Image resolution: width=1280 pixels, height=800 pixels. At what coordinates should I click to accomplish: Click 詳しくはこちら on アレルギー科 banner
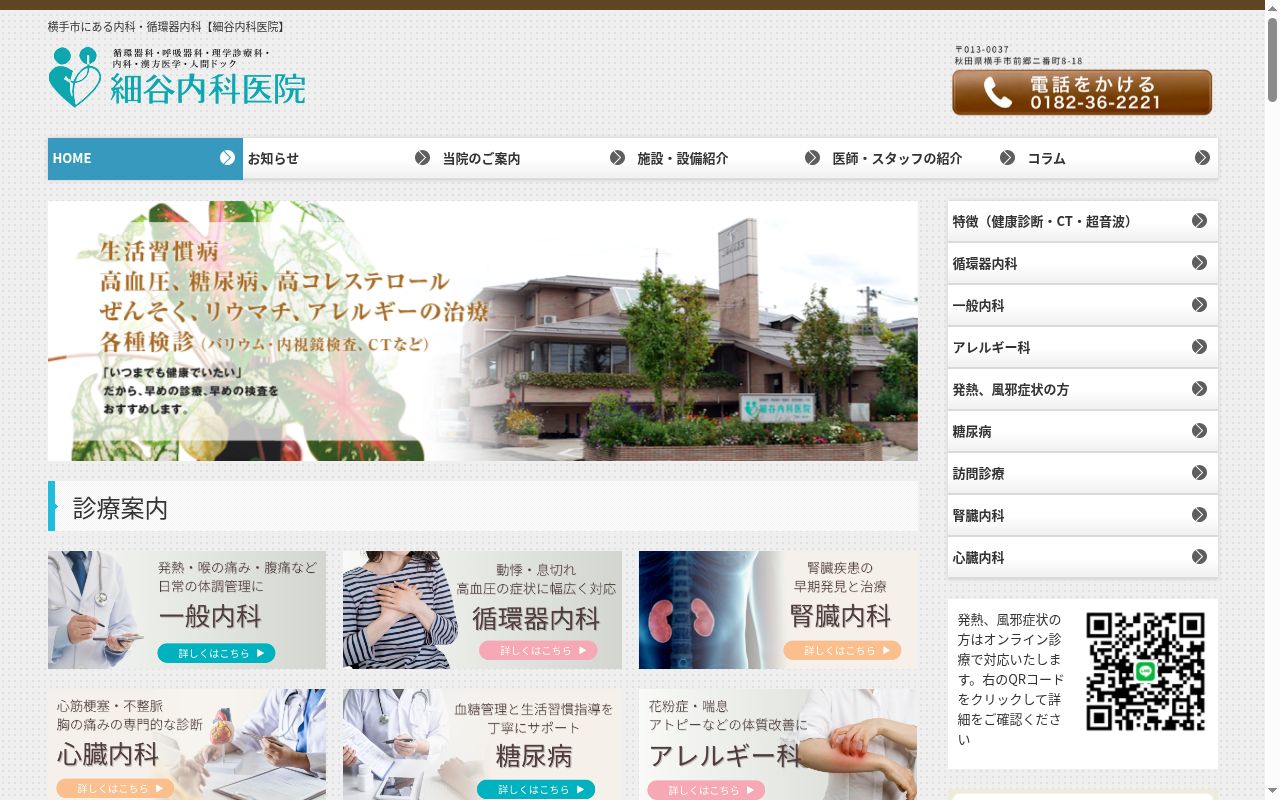(x=706, y=790)
